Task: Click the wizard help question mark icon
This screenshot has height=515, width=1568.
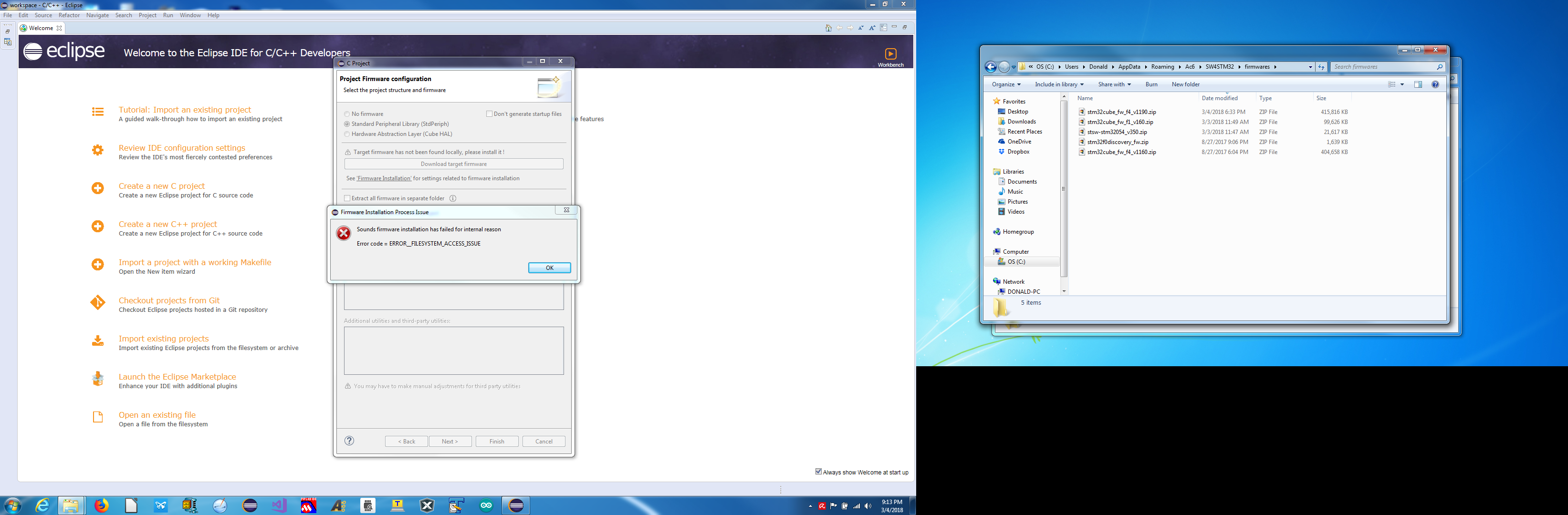Action: [349, 441]
